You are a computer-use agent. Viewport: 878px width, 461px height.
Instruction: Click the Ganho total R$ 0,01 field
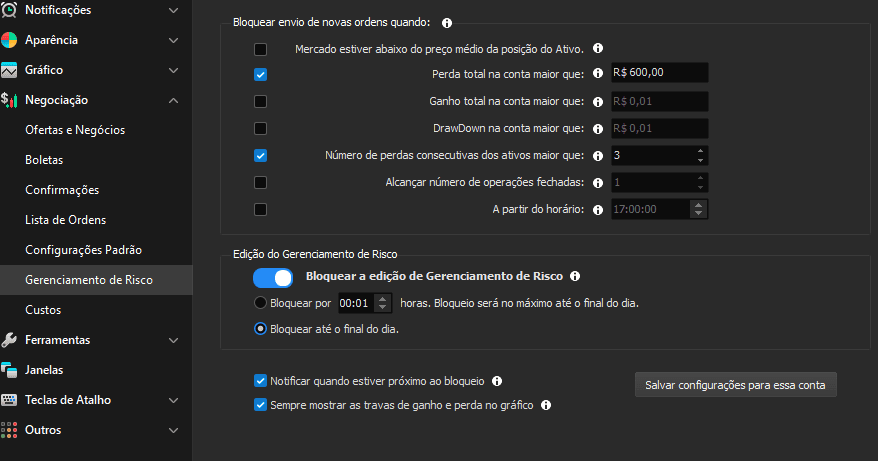tap(660, 101)
